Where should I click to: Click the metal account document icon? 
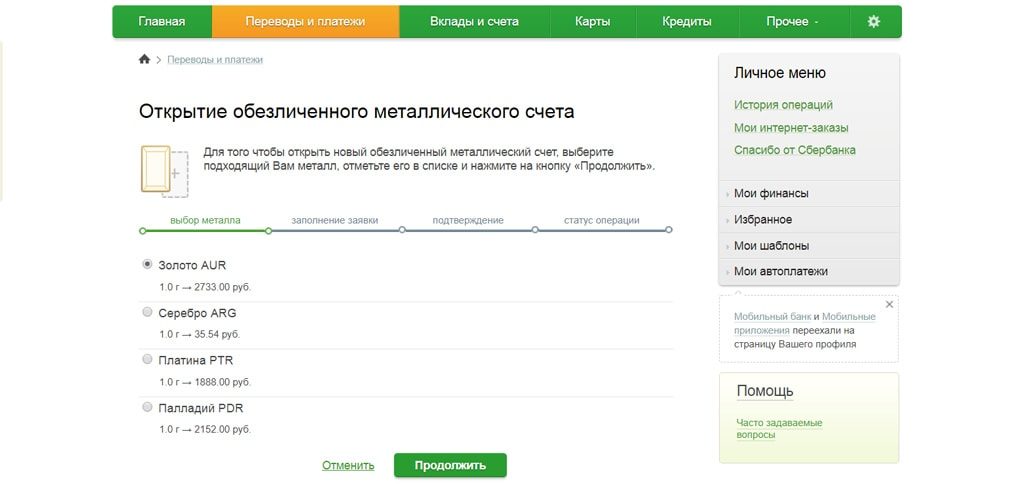click(x=161, y=169)
